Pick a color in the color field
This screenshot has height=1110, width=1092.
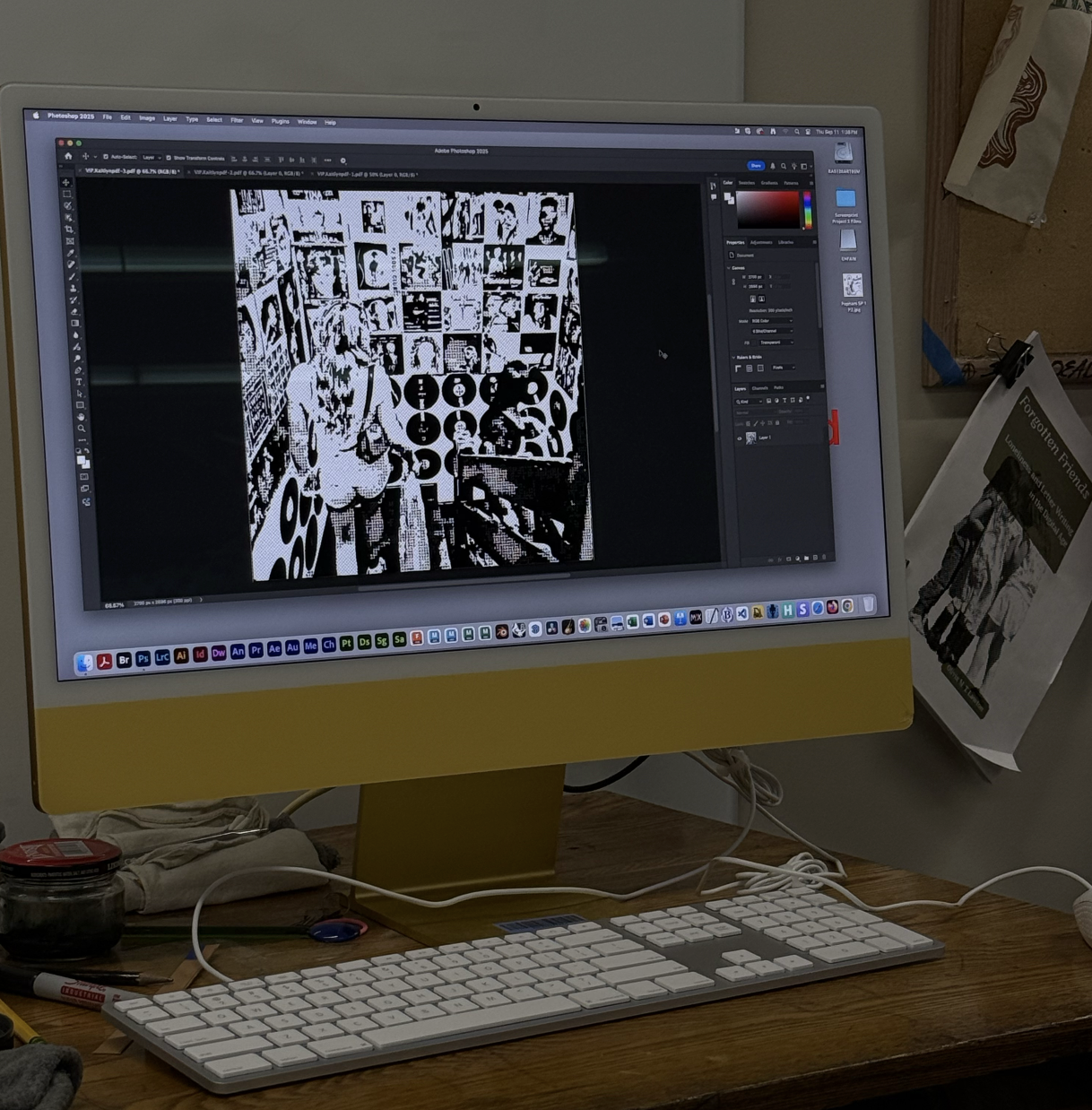coord(768,210)
